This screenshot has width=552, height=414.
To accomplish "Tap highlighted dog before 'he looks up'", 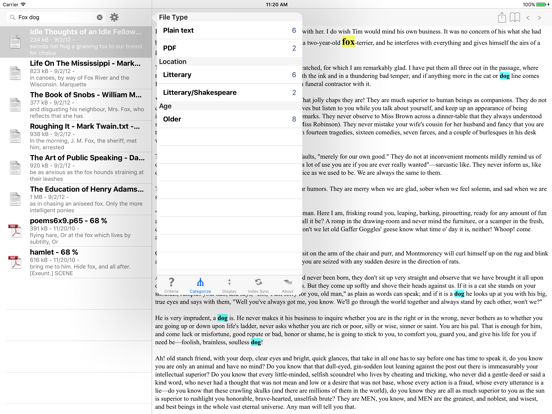I will coord(459,294).
